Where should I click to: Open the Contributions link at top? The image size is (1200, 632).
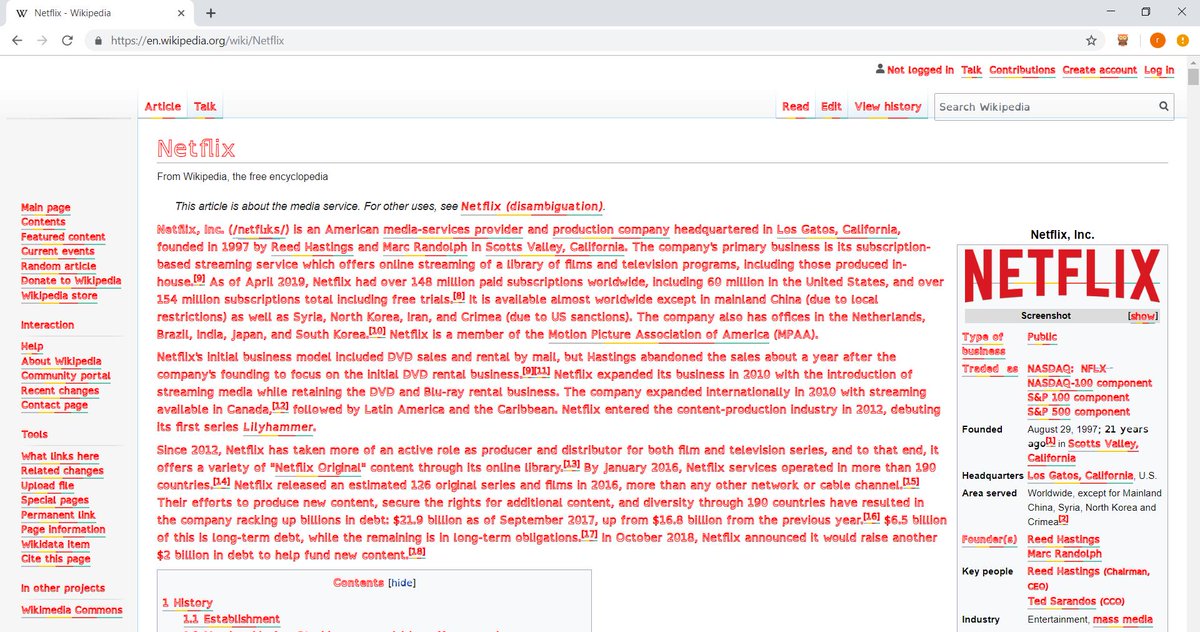coord(1022,70)
